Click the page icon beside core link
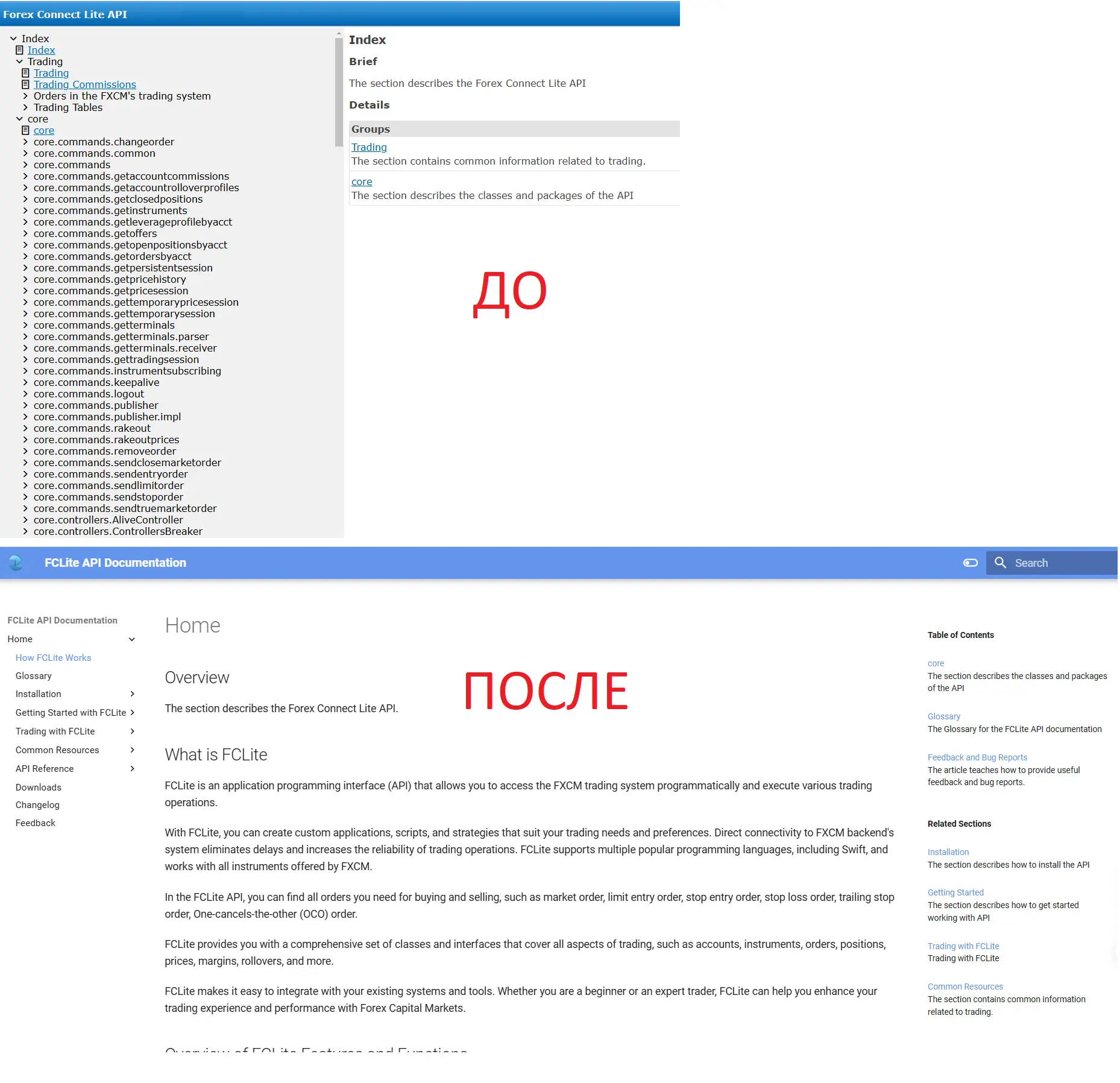 pos(25,130)
